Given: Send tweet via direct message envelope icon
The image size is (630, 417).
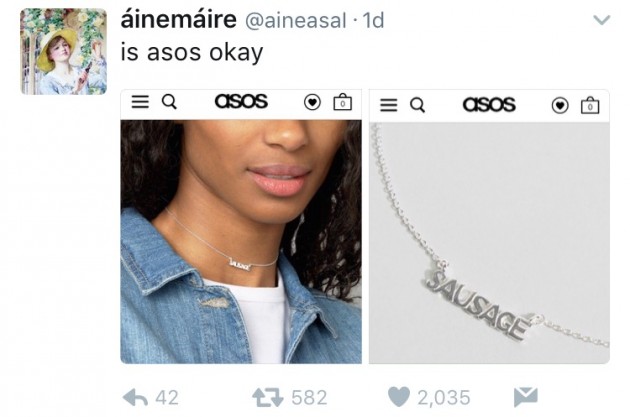Looking at the screenshot, I should pos(526,397).
